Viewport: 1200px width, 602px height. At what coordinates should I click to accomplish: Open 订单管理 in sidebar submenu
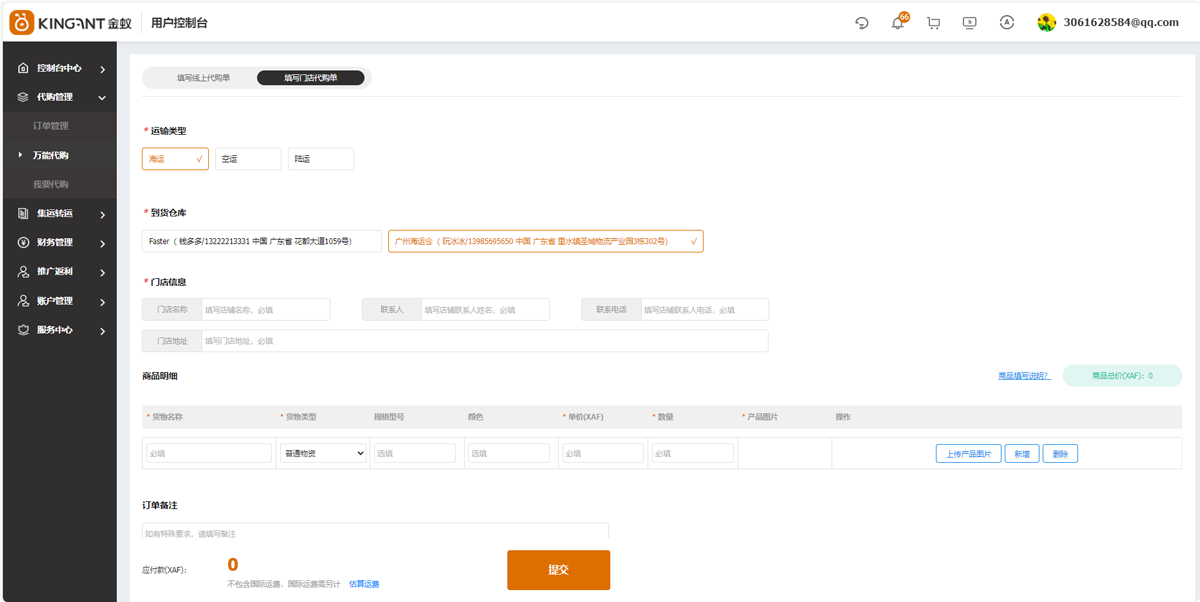tap(51, 126)
